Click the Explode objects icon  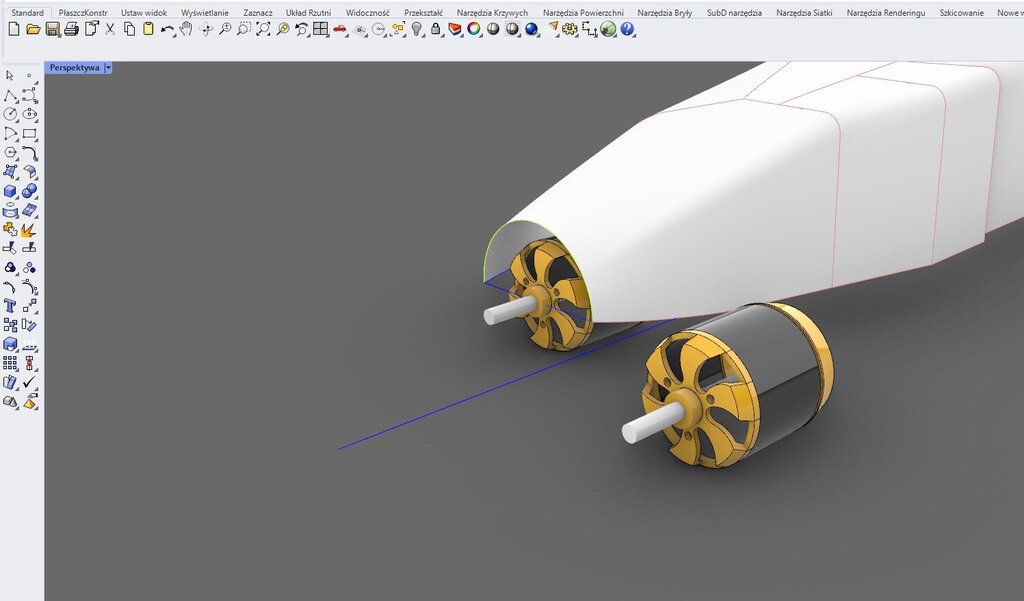point(30,229)
